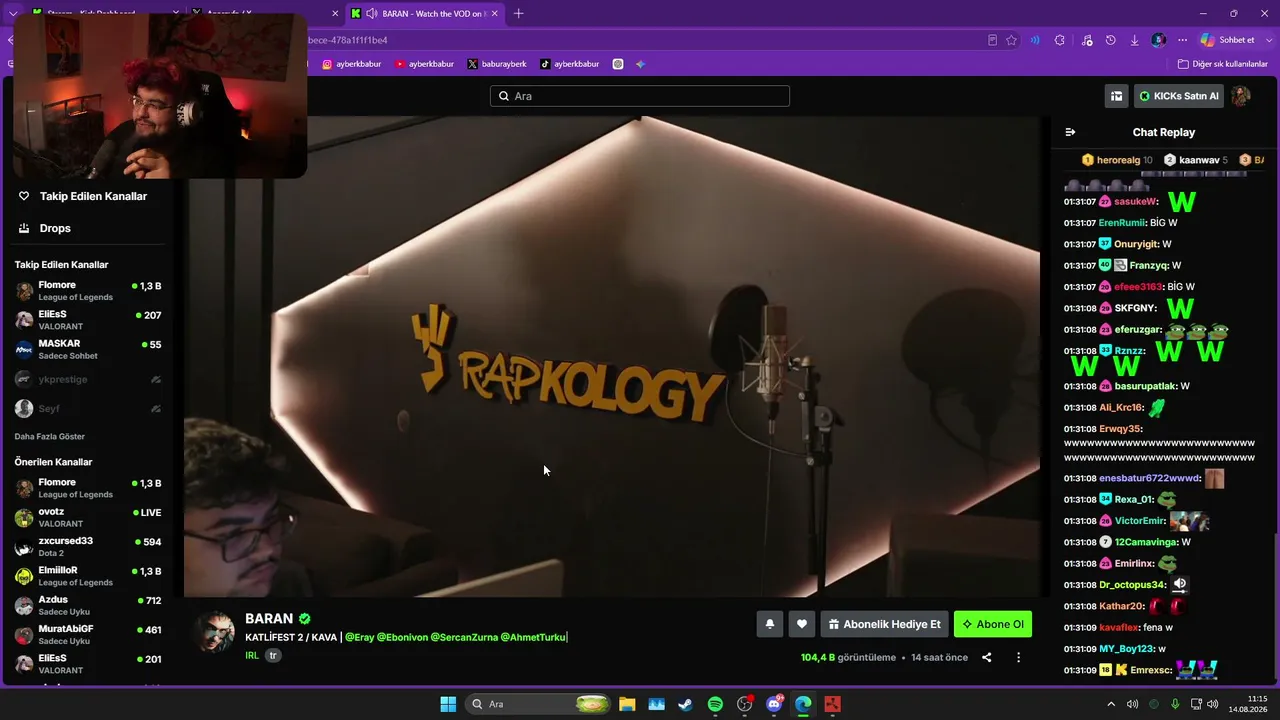Open Takip Edilen Kanallar in sidebar
Screen dimensions: 1280x720
coord(83,196)
